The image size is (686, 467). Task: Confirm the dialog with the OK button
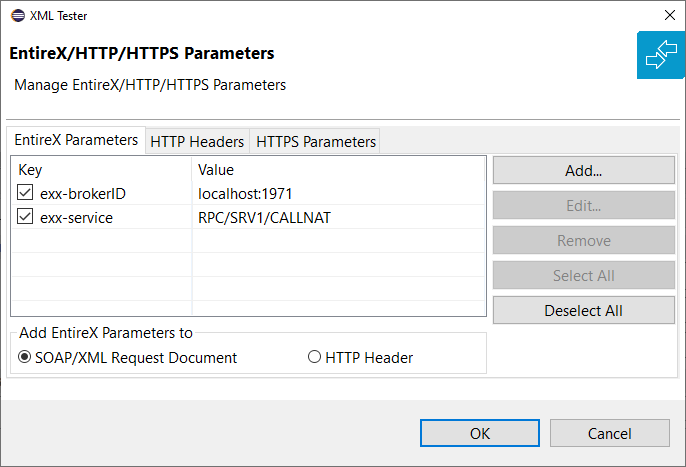pyautogui.click(x=480, y=433)
